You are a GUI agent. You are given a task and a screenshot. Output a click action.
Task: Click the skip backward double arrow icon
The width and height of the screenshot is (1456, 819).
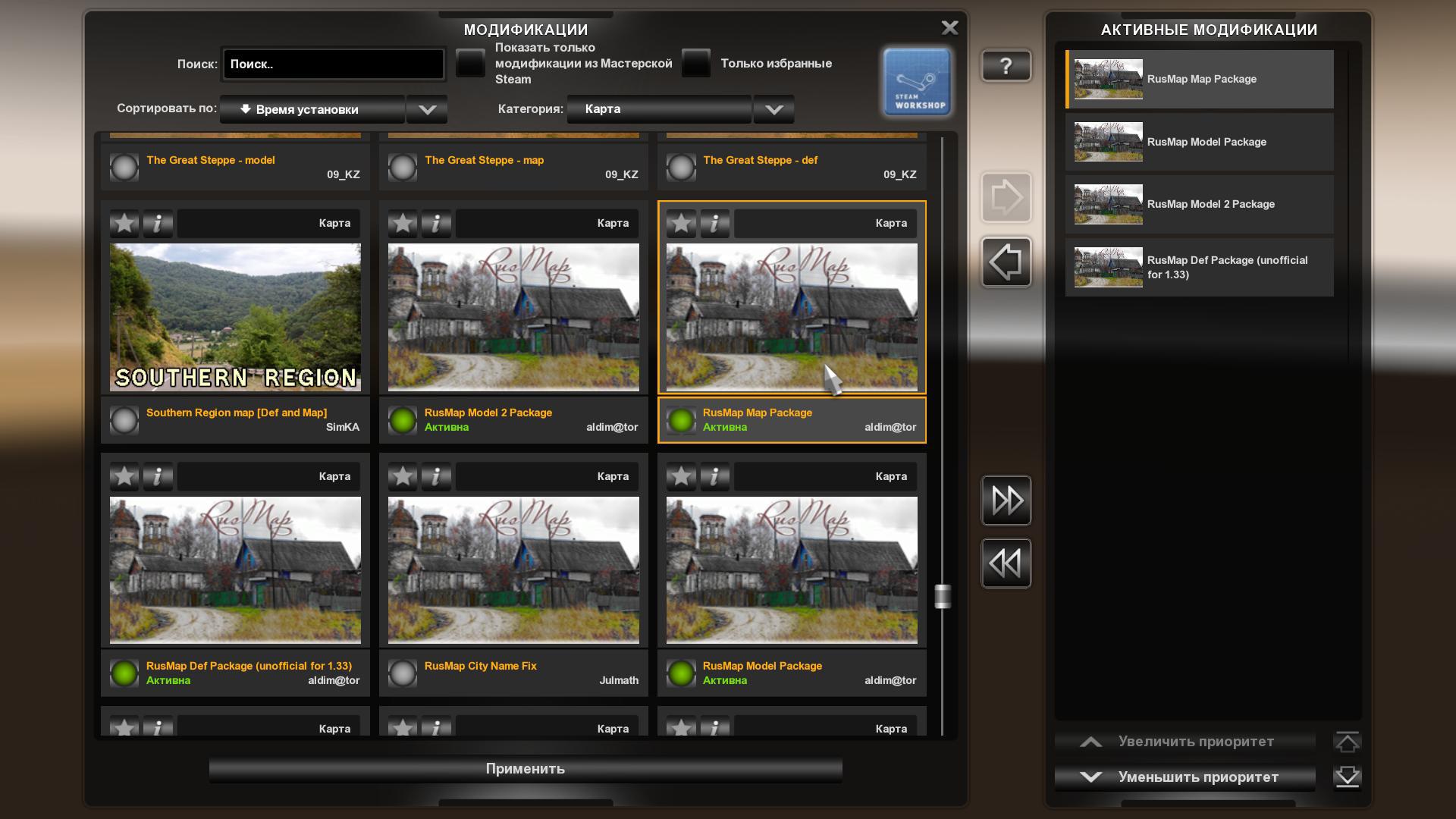point(1005,561)
